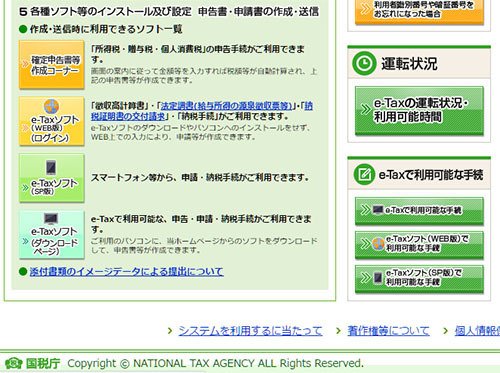Open 個人情報 footer link at right edge
500x373 pixels.
coord(477,331)
